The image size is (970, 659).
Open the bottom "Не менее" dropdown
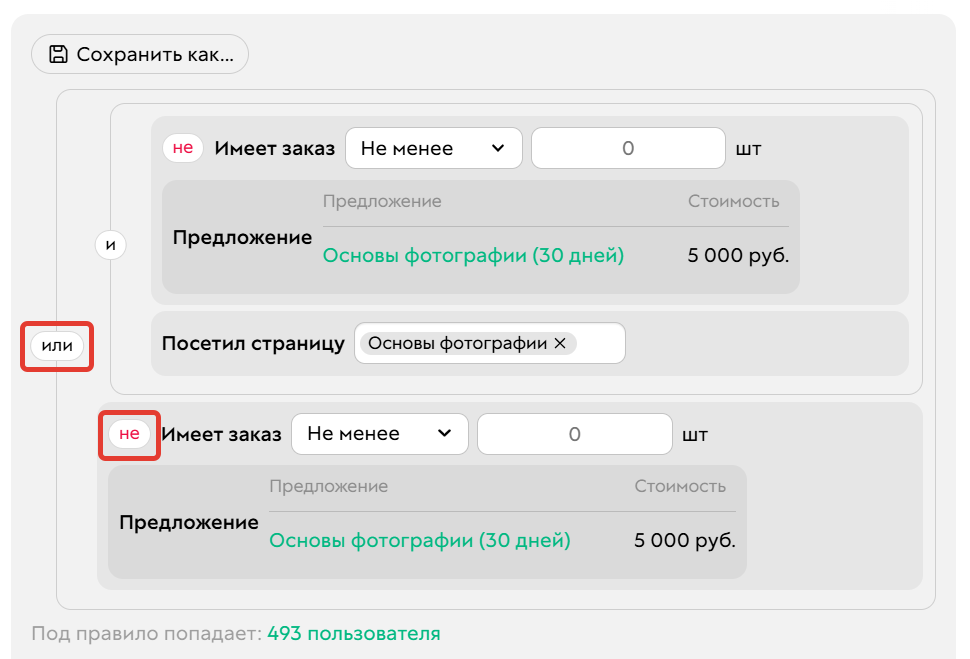click(379, 433)
